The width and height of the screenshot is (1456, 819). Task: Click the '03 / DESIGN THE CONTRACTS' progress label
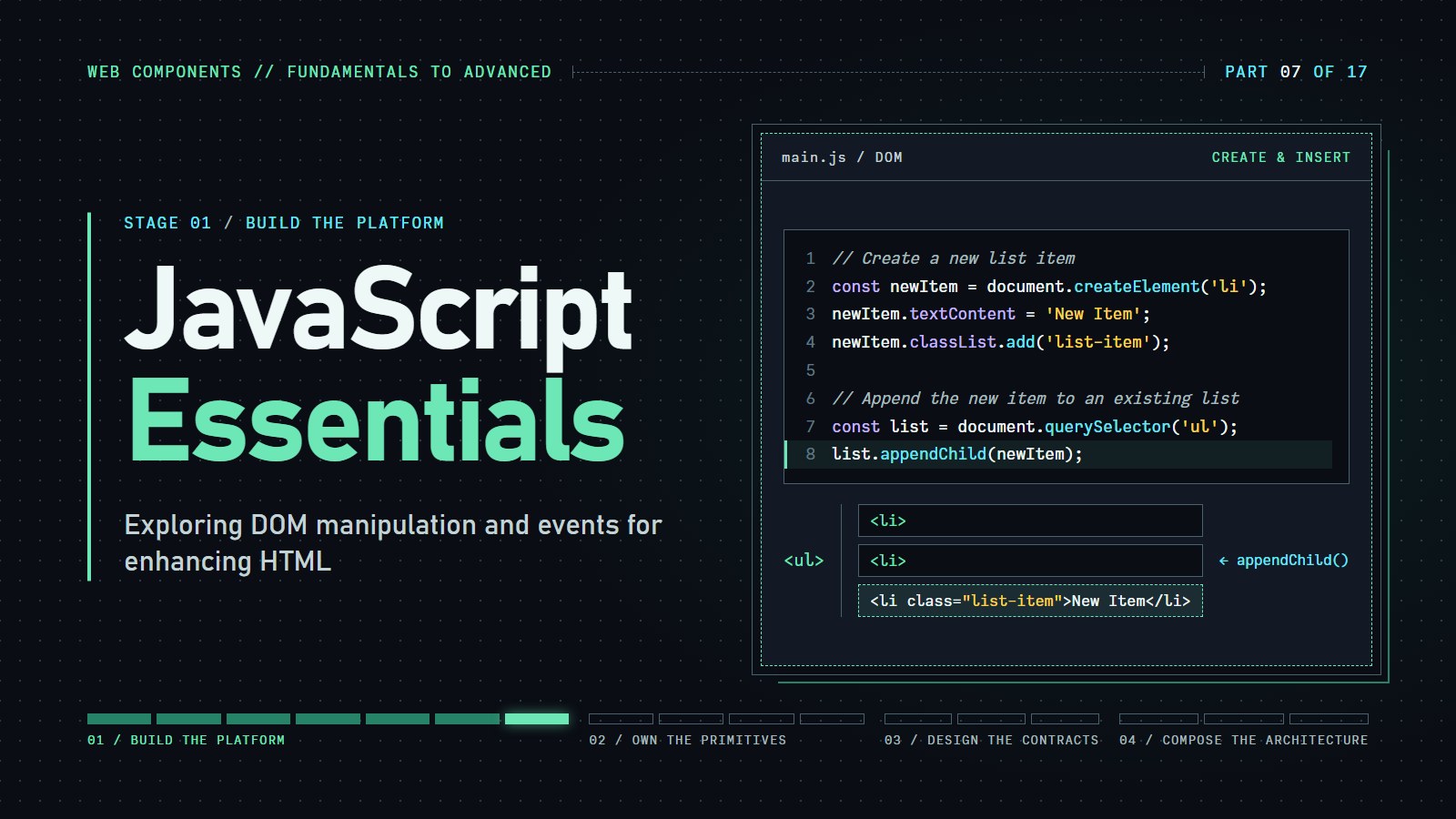(x=991, y=740)
